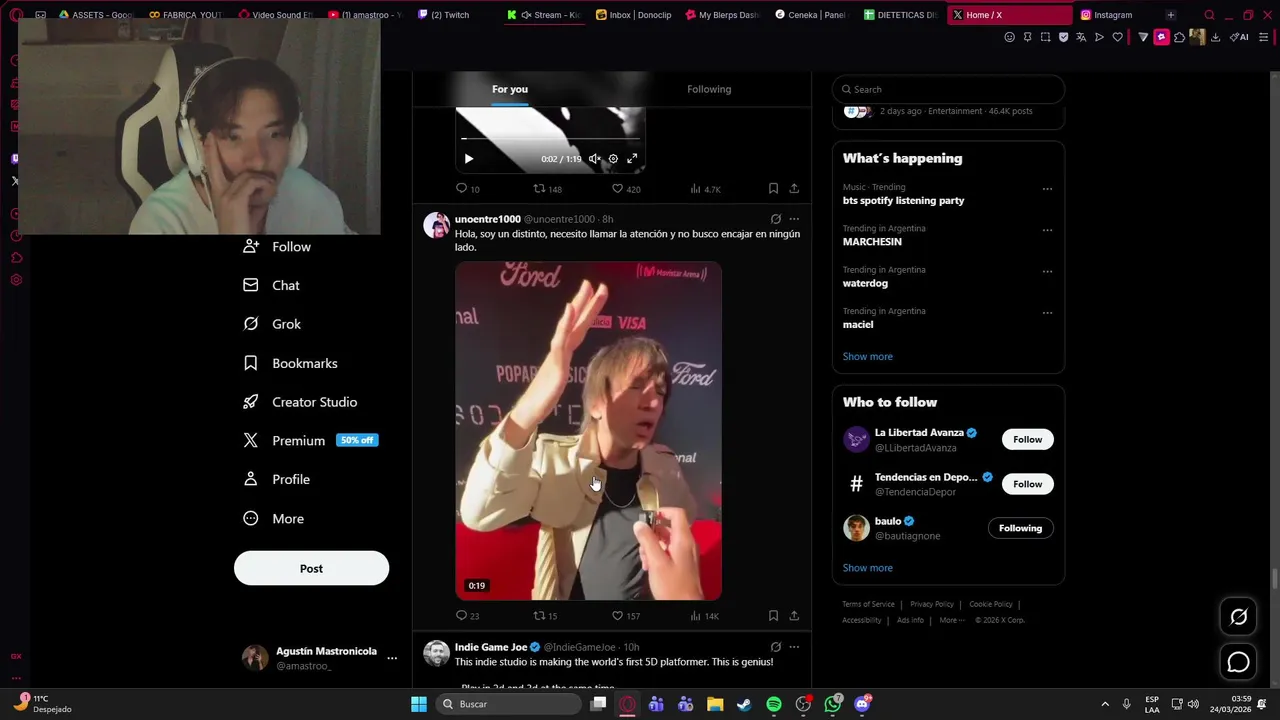Open options for MARCHESIN trend

(x=1047, y=230)
